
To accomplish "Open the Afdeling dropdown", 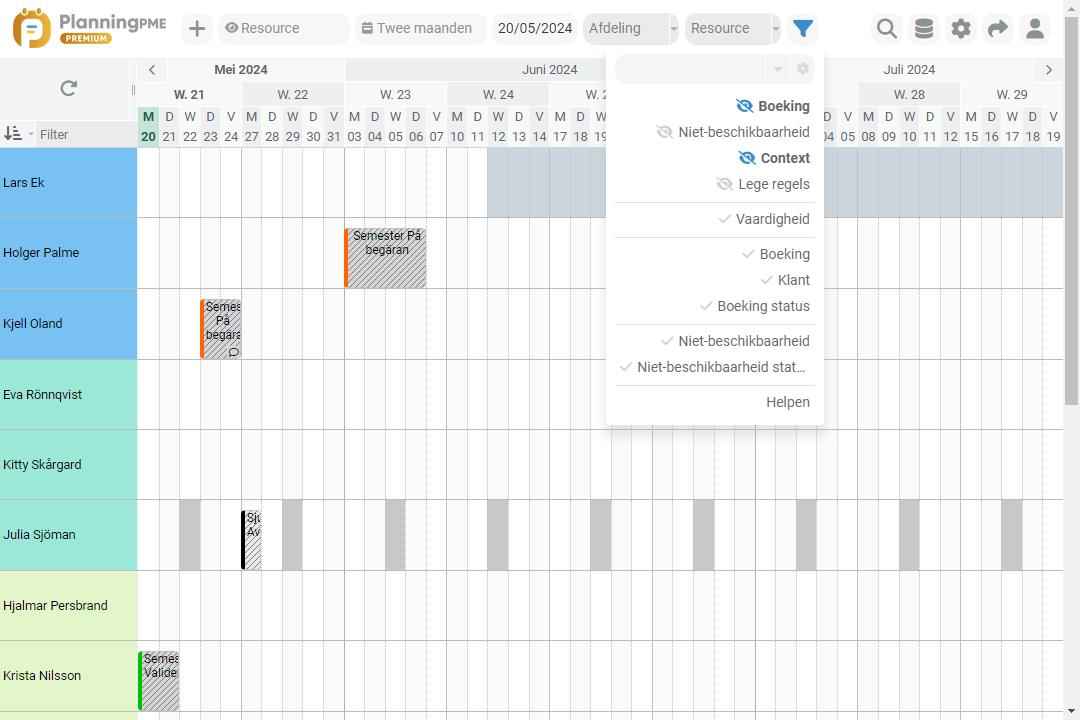I will pyautogui.click(x=631, y=28).
